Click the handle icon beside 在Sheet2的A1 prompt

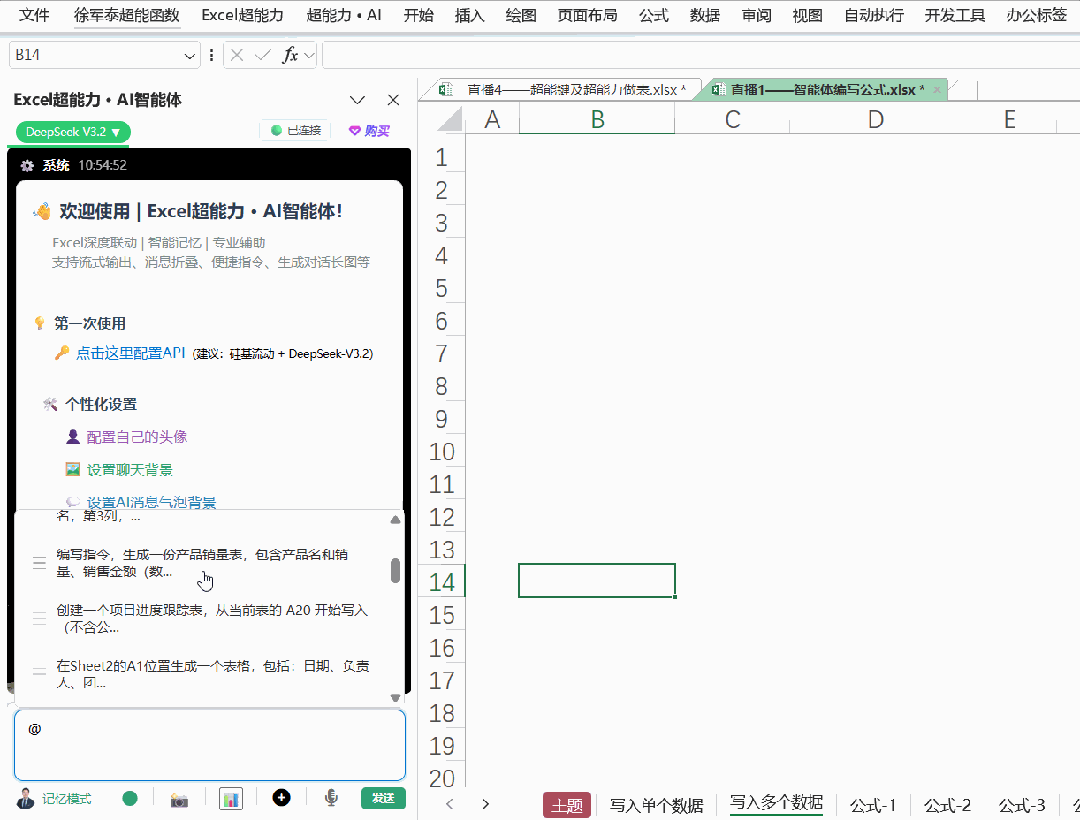coord(39,671)
